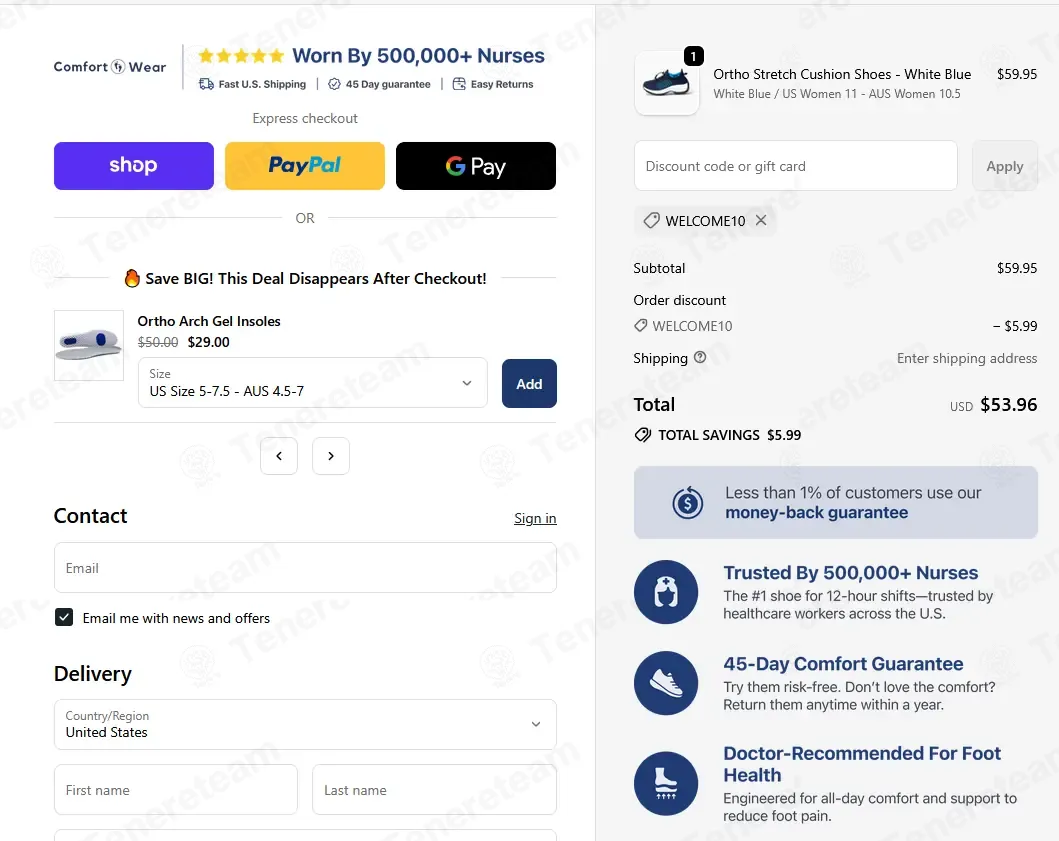Click 'Doctor-Recommended For Foot Health' heading
This screenshot has height=841, width=1059.
coord(862,764)
